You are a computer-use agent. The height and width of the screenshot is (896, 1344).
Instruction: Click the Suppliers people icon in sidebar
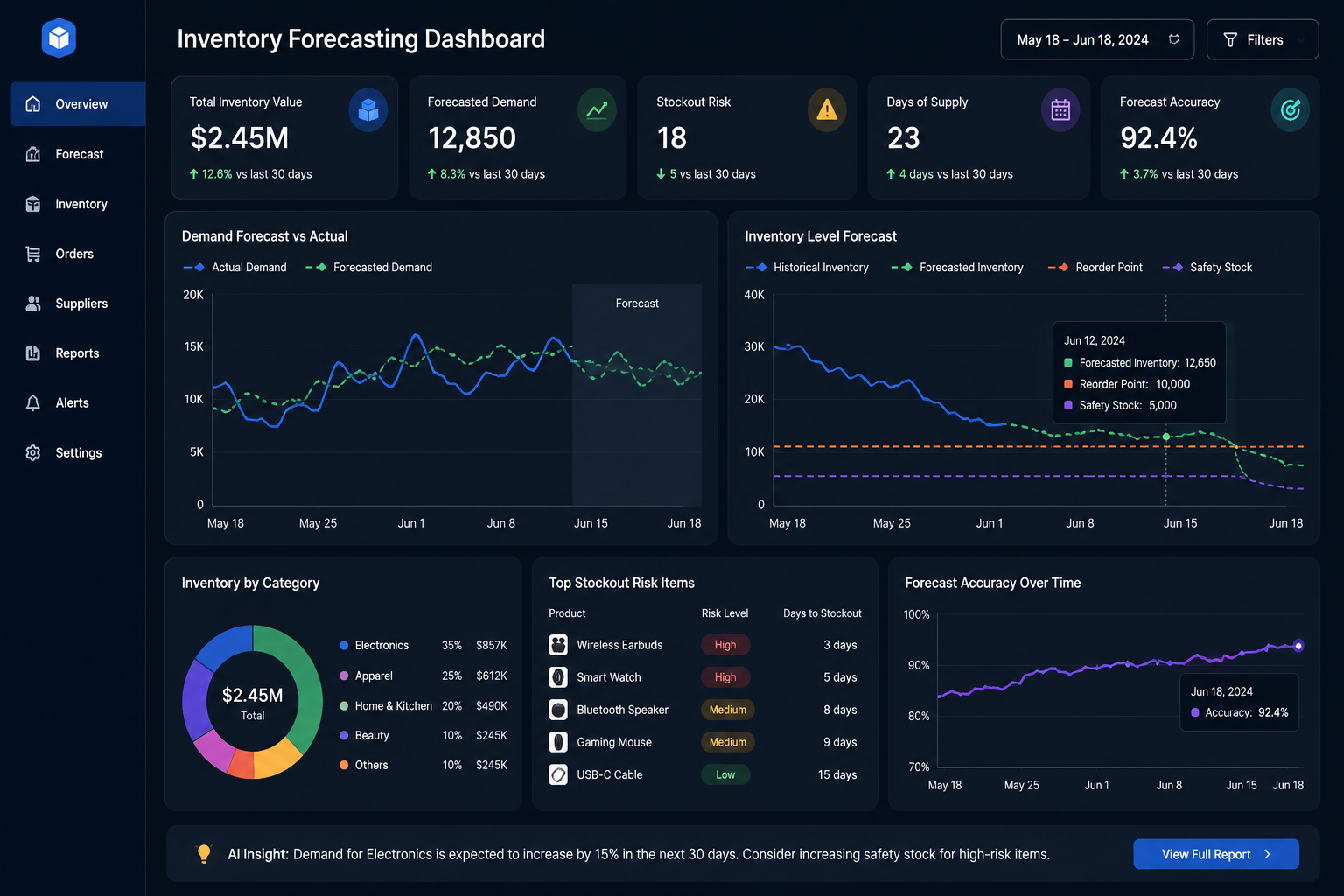pyautogui.click(x=33, y=304)
